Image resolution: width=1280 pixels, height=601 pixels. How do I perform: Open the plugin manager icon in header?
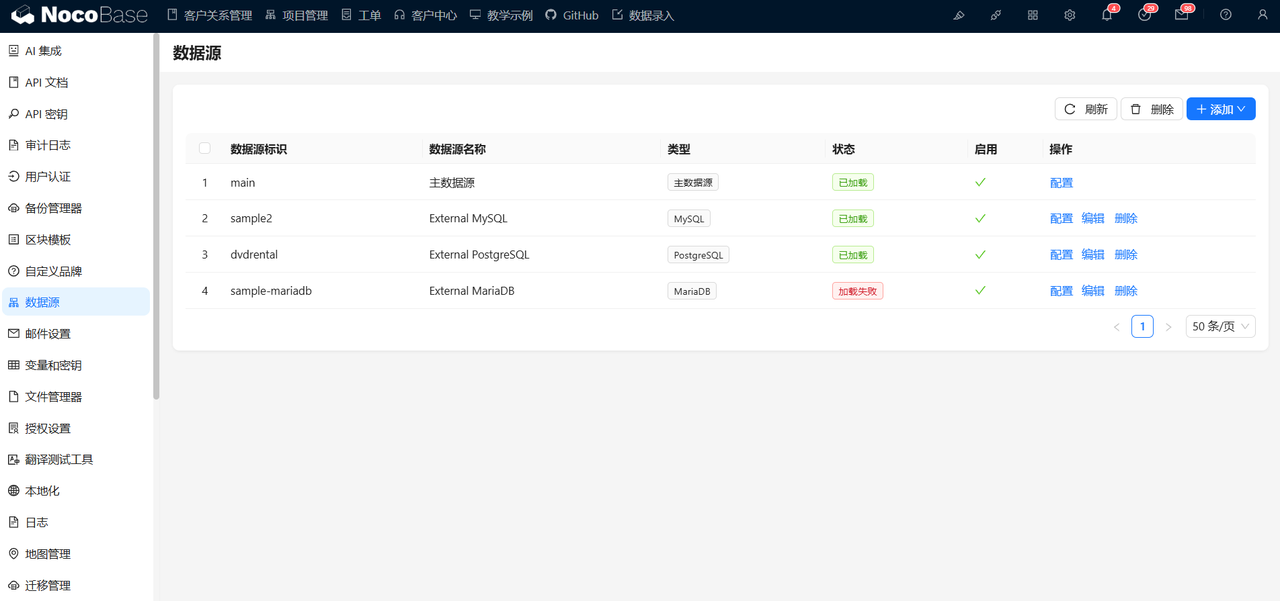pyautogui.click(x=996, y=16)
